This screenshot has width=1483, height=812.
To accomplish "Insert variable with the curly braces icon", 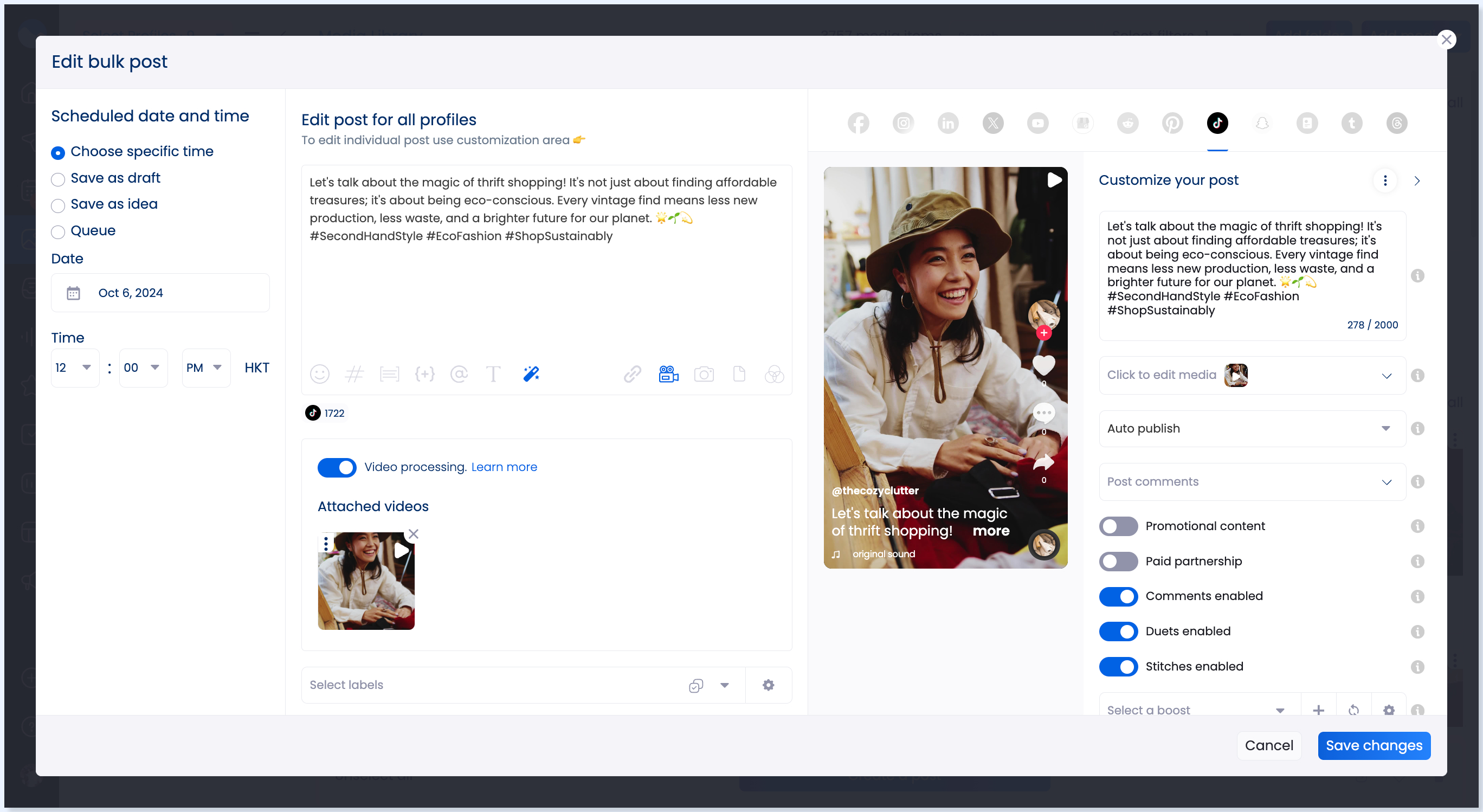I will pos(425,375).
